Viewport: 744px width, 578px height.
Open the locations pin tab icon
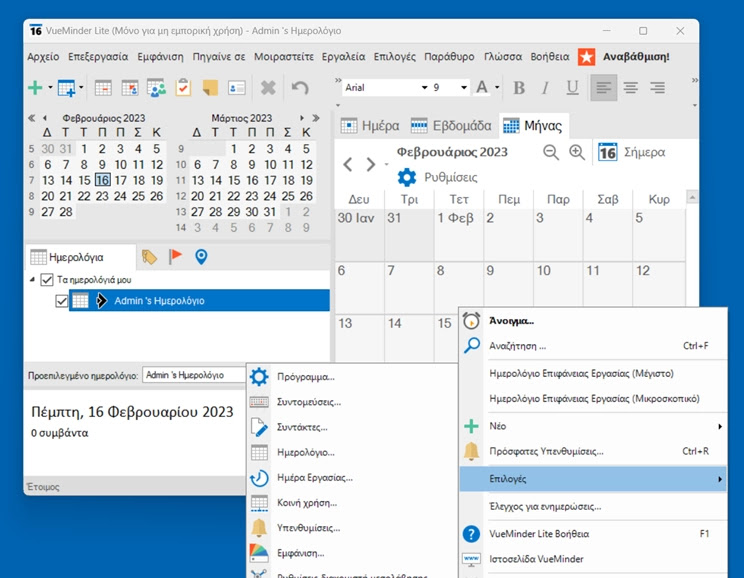201,257
